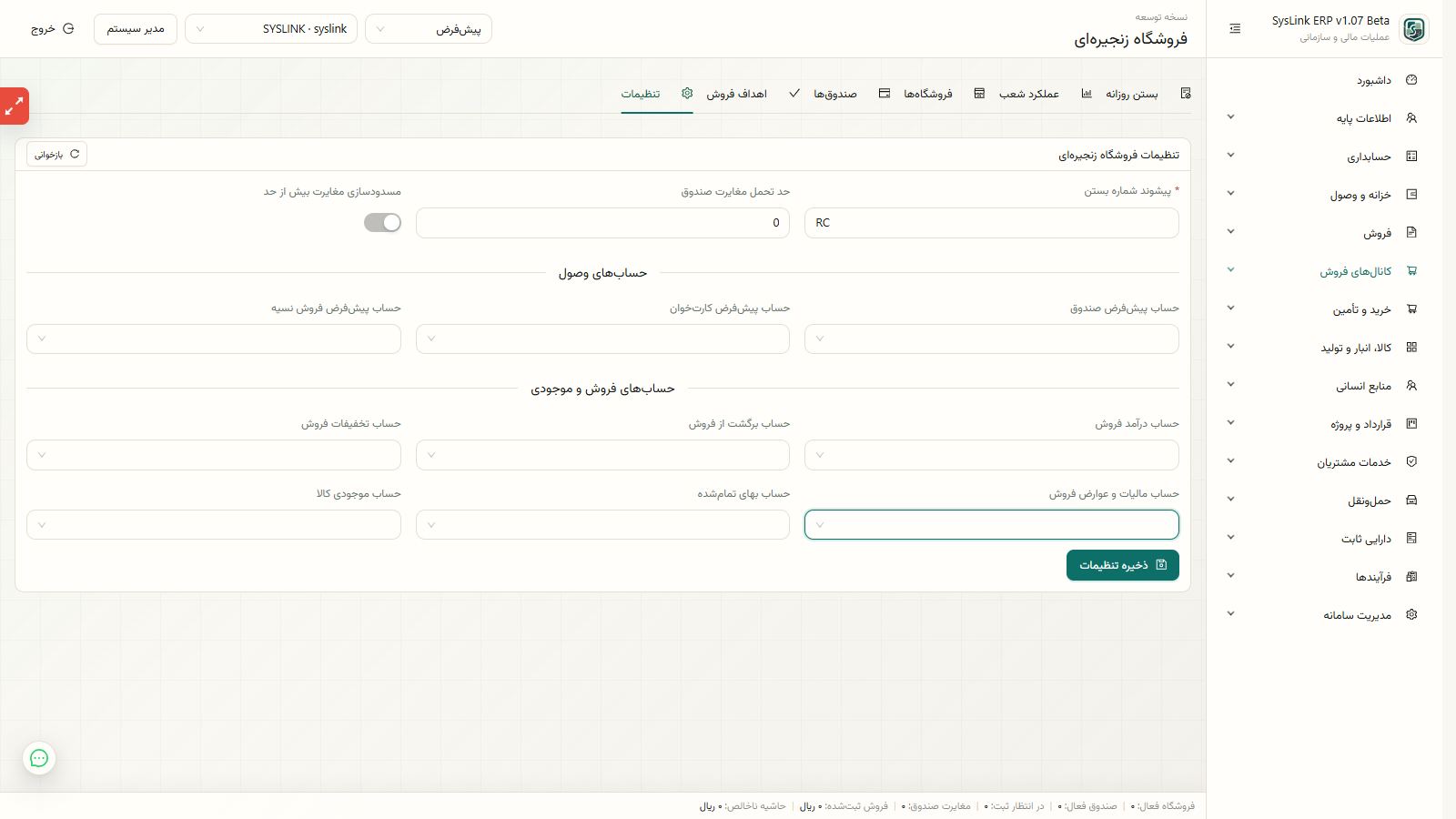This screenshot has height=819, width=1456.
Task: Click the حمل‌ونقل sidebar icon
Action: (1411, 500)
